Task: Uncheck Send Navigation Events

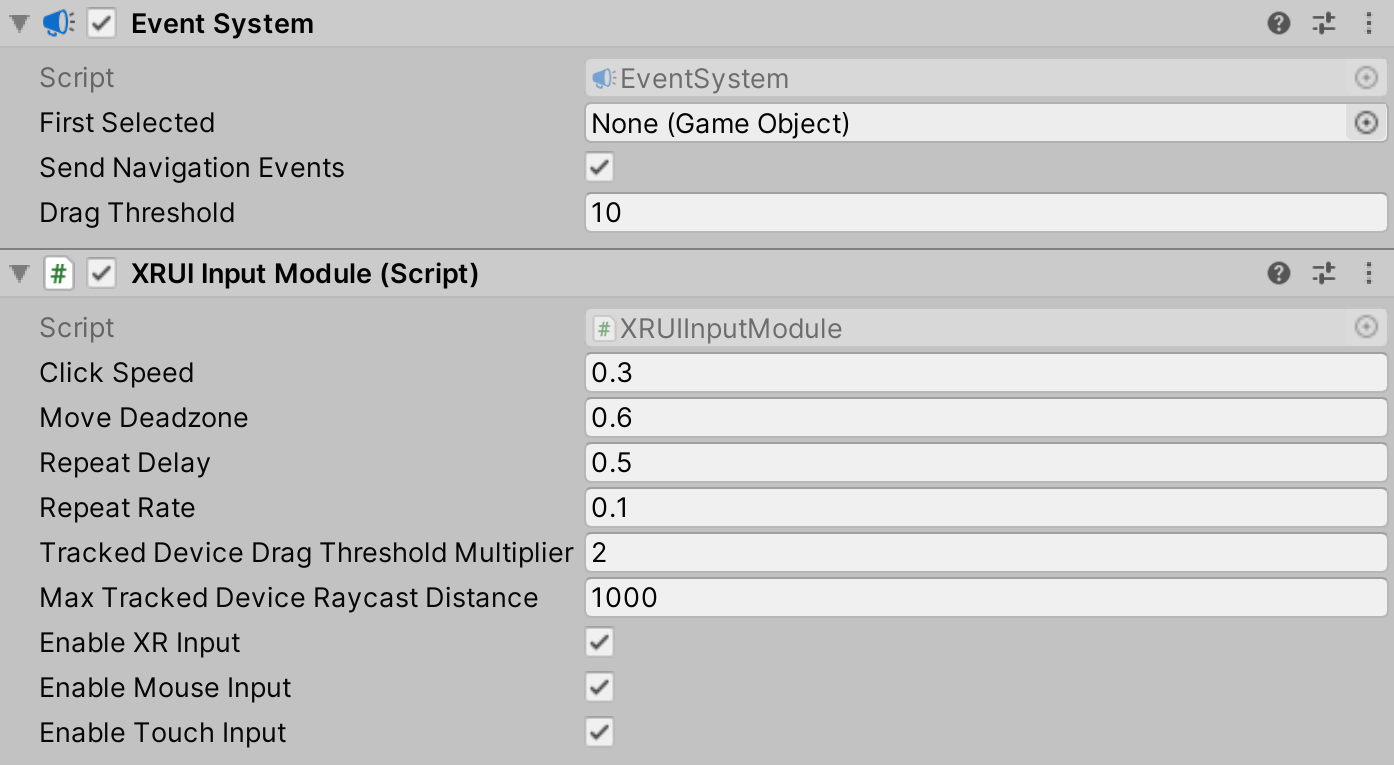Action: (598, 167)
